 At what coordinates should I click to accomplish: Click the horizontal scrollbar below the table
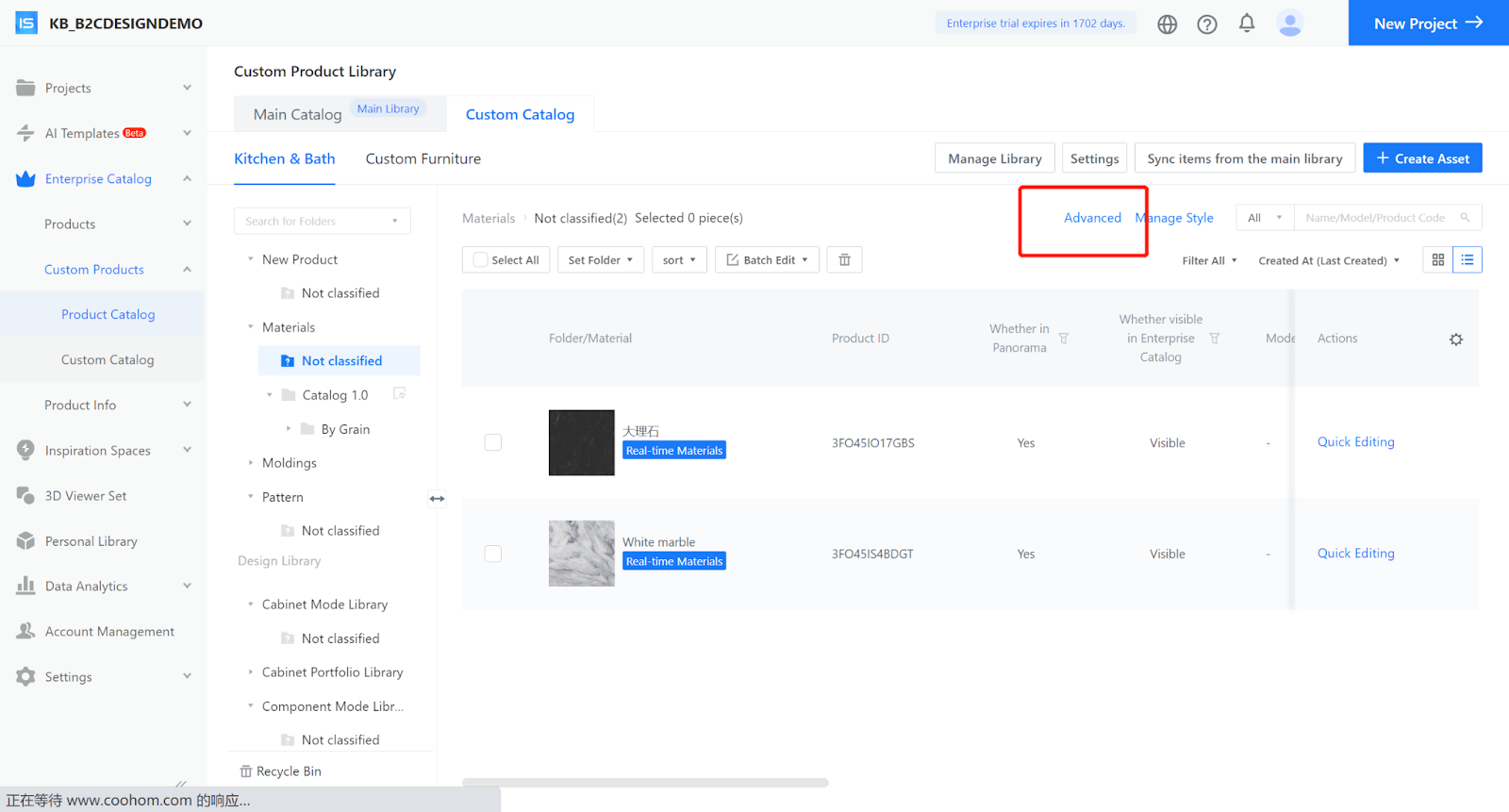click(x=645, y=783)
